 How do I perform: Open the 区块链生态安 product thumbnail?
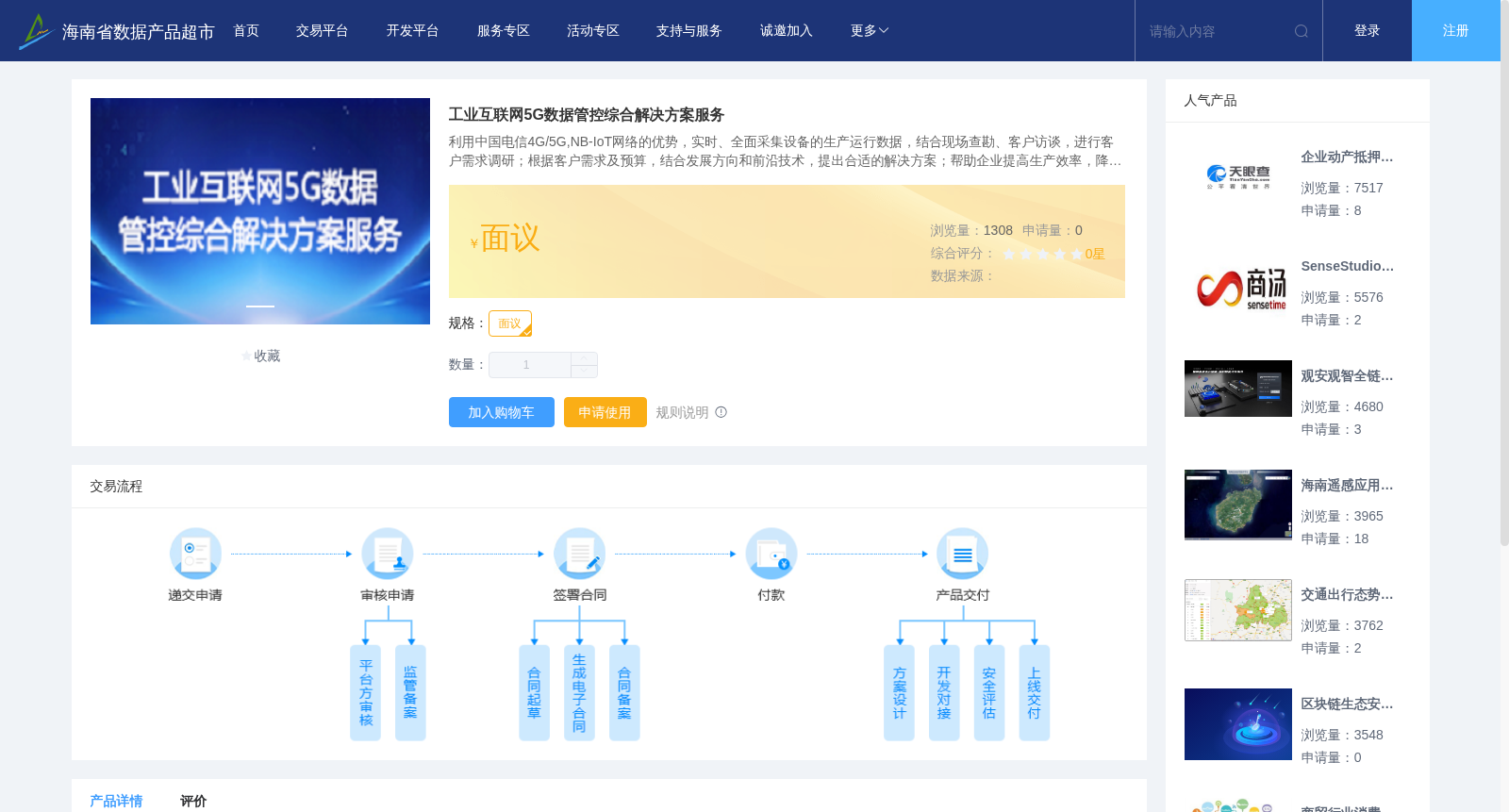pyautogui.click(x=1238, y=724)
